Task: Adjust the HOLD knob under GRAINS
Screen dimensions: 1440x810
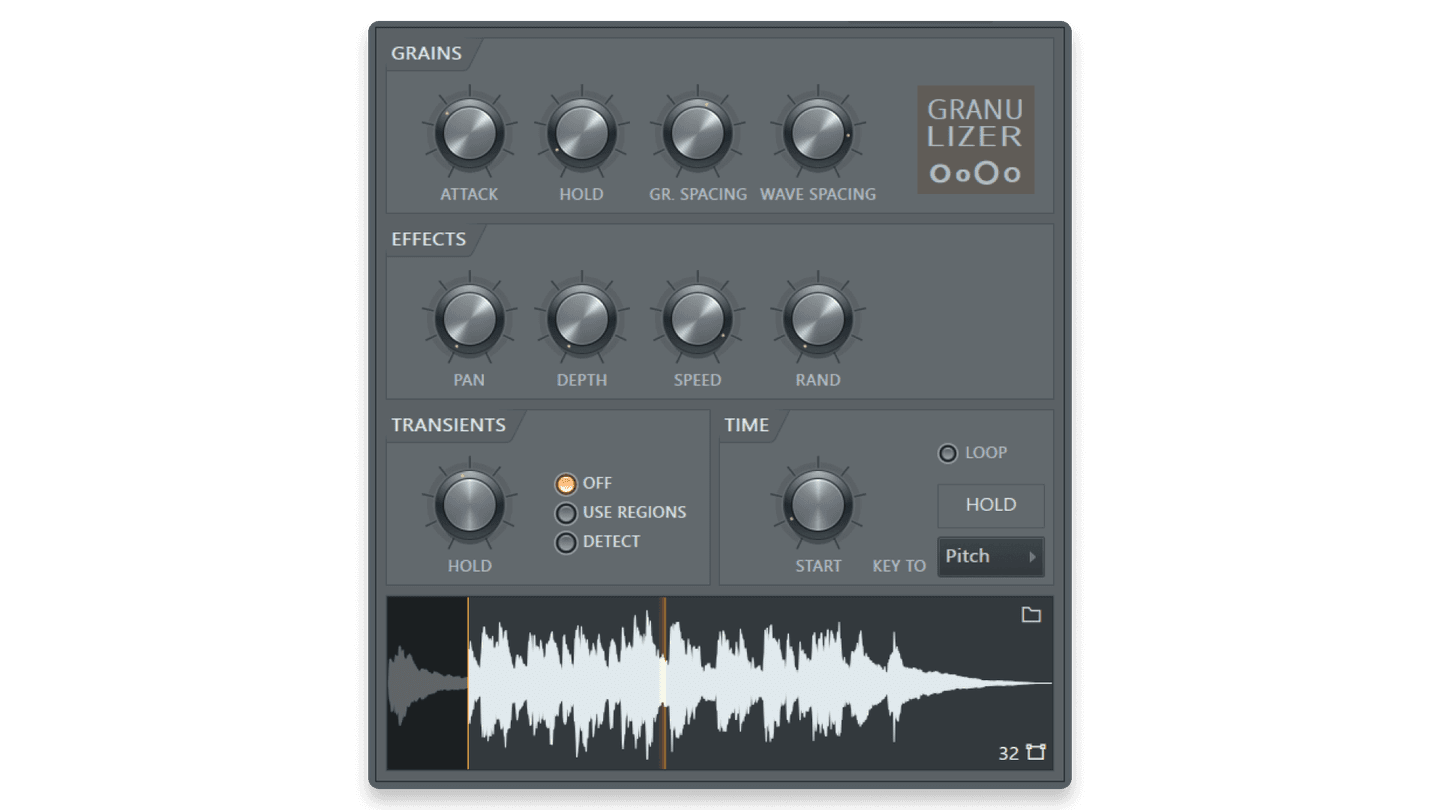Action: (582, 134)
